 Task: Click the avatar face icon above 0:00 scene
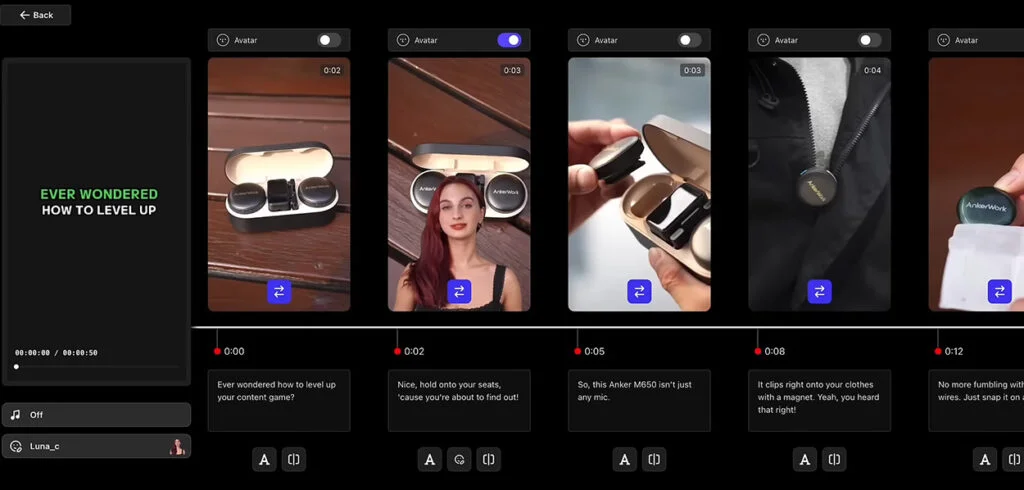[x=223, y=40]
